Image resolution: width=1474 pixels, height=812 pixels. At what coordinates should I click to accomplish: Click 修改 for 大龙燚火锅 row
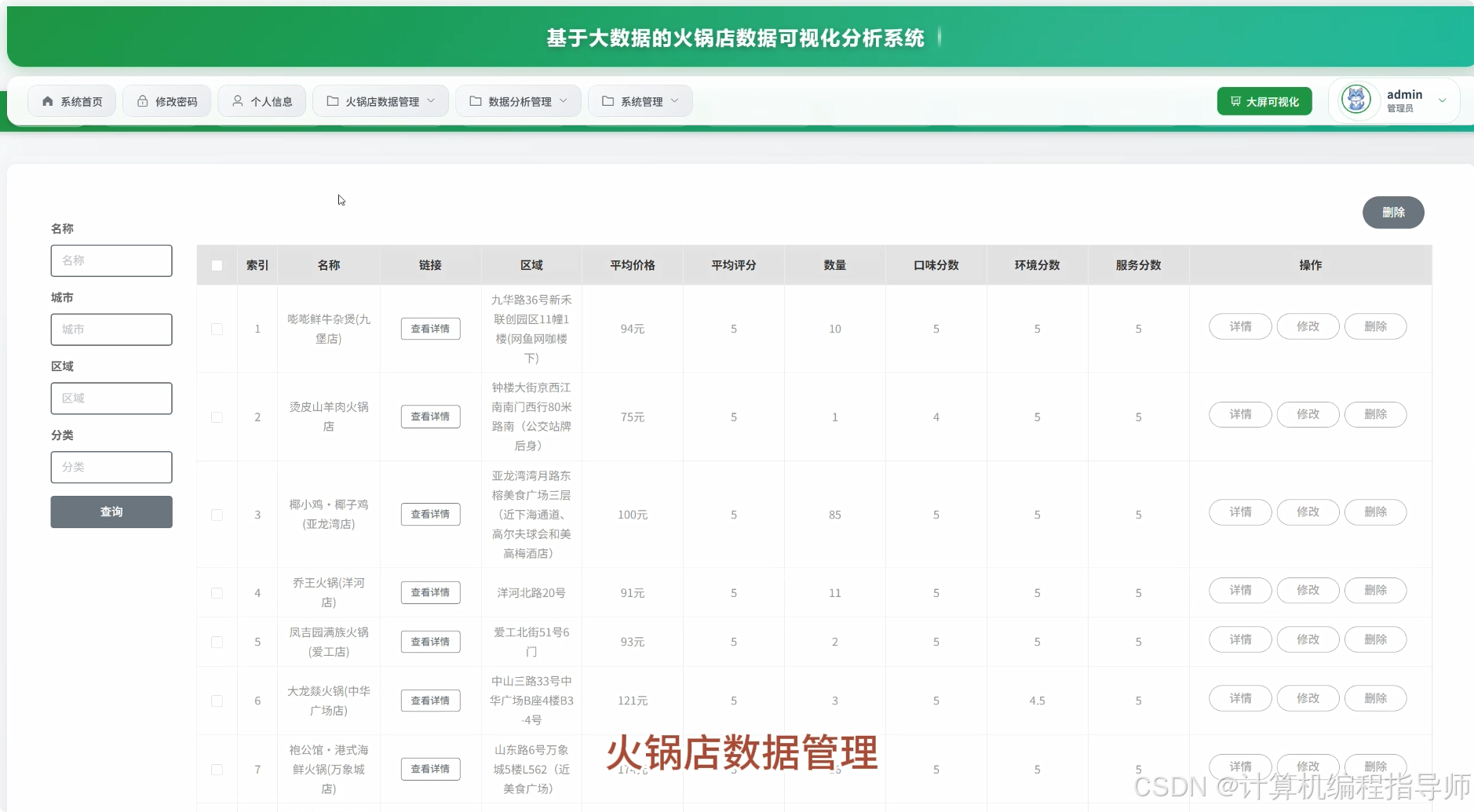(1308, 698)
